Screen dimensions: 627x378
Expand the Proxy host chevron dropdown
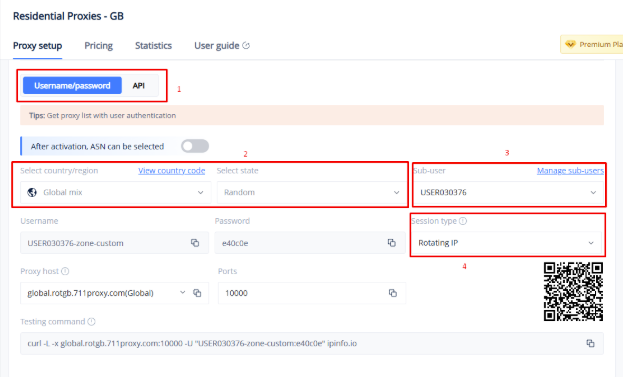[183, 292]
